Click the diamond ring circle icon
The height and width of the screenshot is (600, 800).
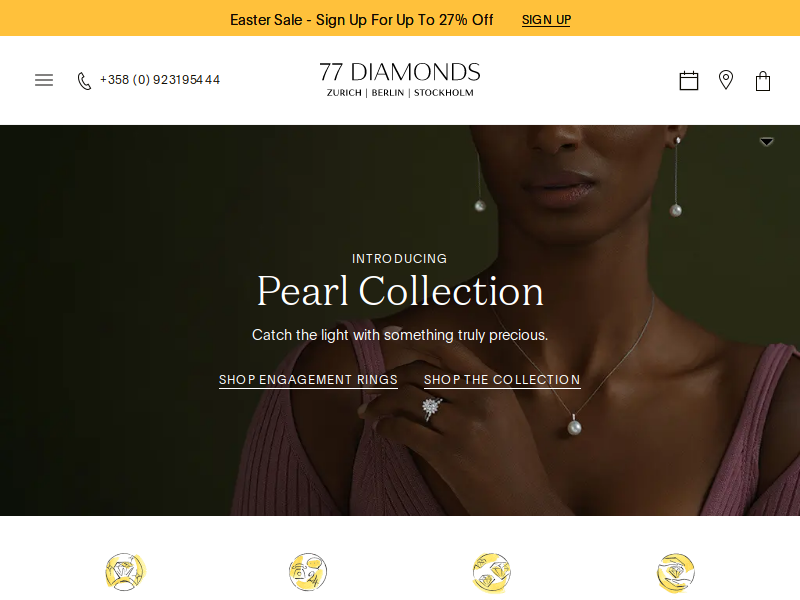(125, 572)
